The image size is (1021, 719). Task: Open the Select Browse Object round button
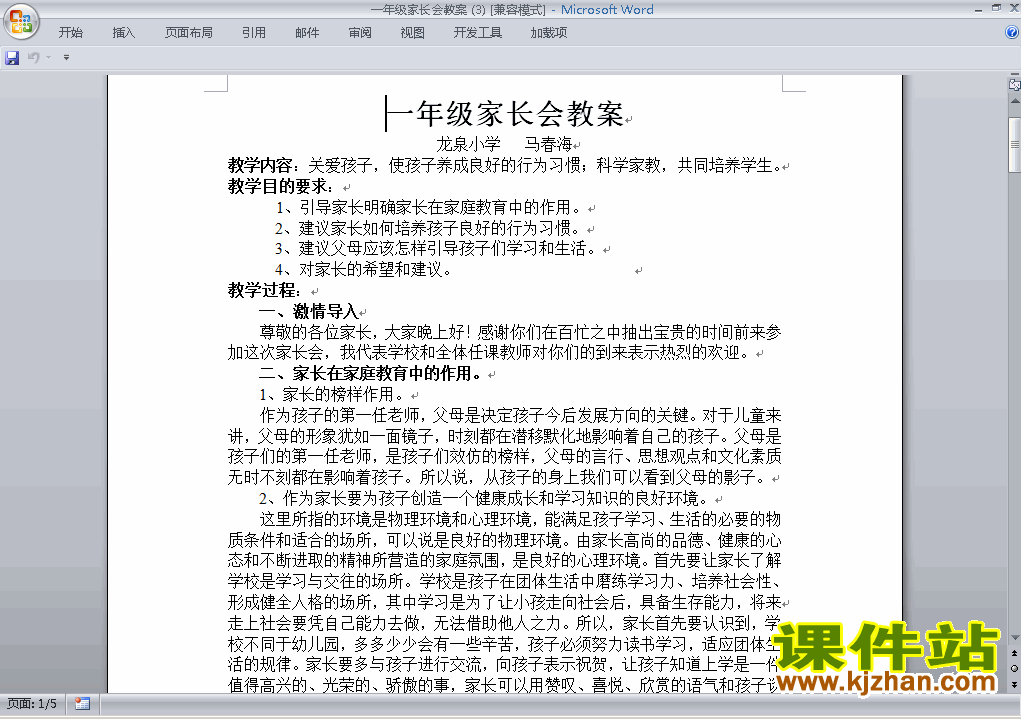(1014, 668)
